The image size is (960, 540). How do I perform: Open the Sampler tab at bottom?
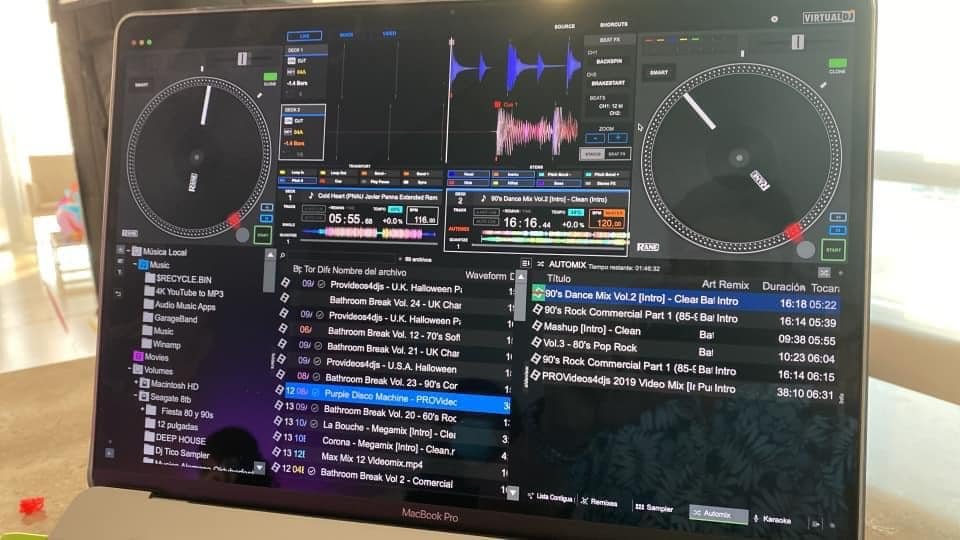point(654,508)
